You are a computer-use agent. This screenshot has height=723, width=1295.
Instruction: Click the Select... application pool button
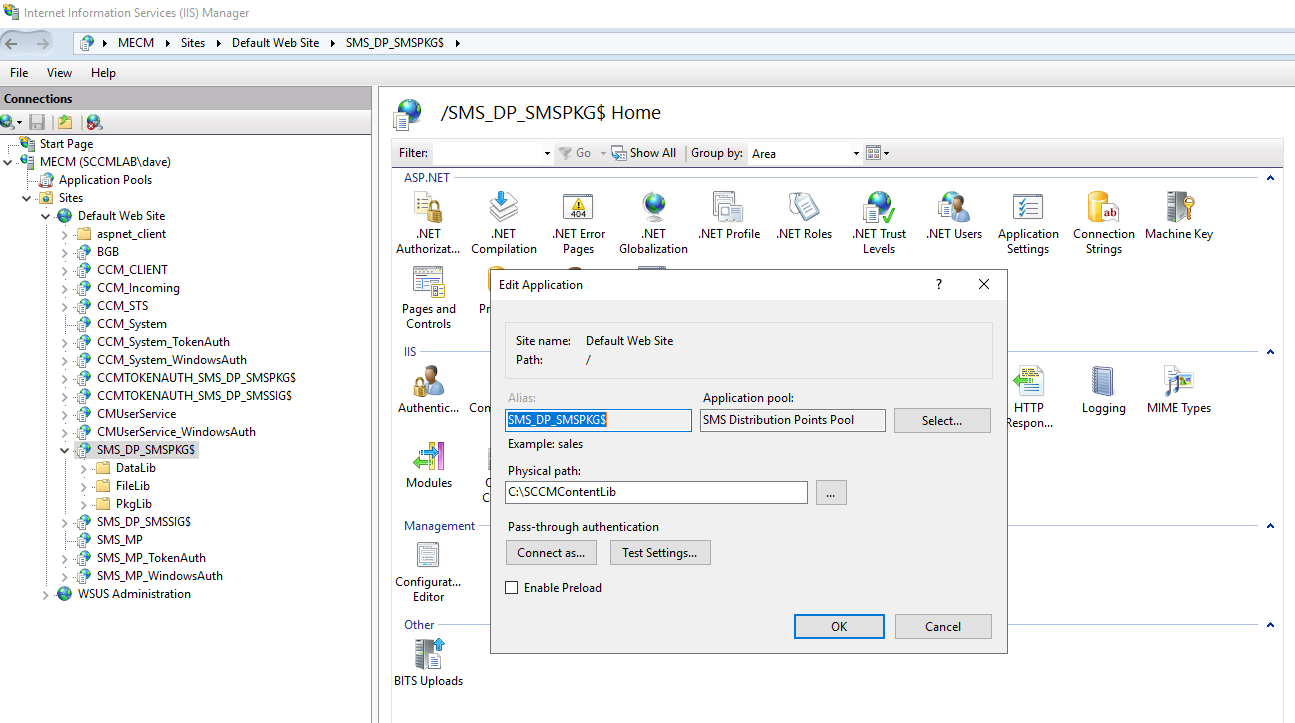pyautogui.click(x=942, y=420)
